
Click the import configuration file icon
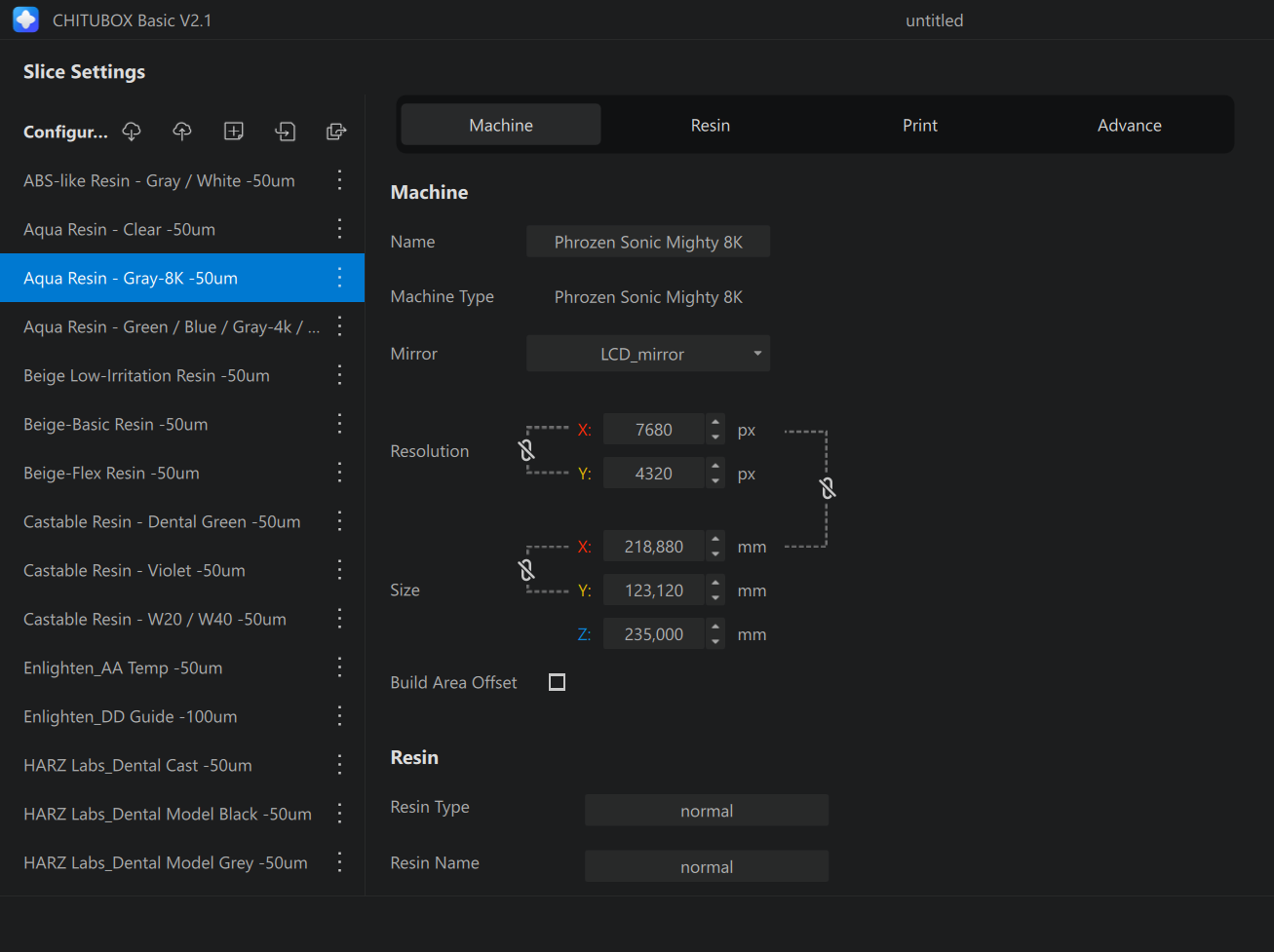tap(286, 132)
